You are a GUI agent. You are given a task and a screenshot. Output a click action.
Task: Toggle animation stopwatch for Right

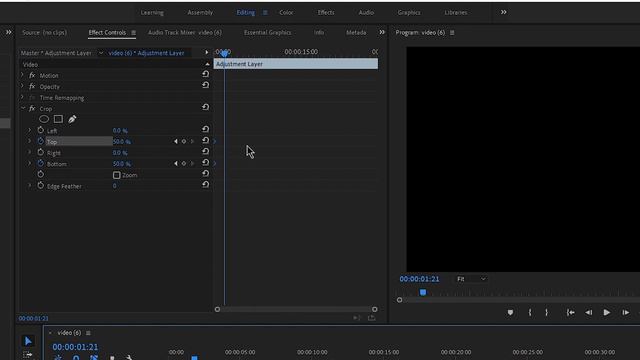coord(40,152)
